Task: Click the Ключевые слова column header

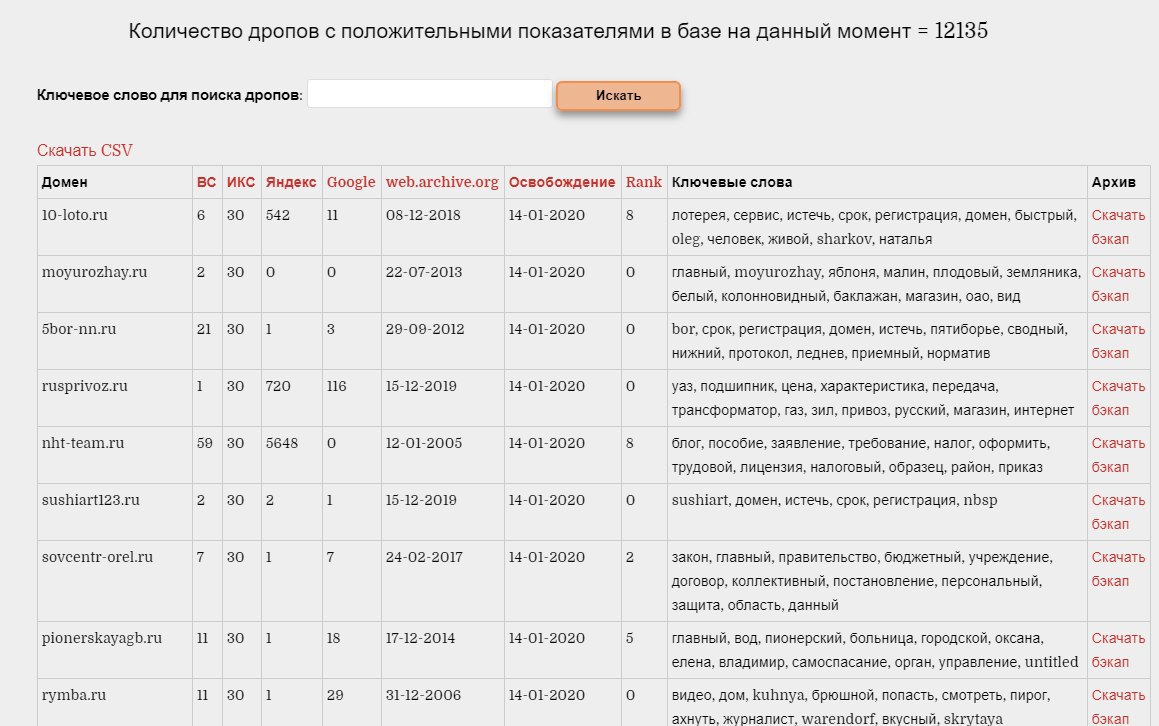Action: tap(732, 182)
